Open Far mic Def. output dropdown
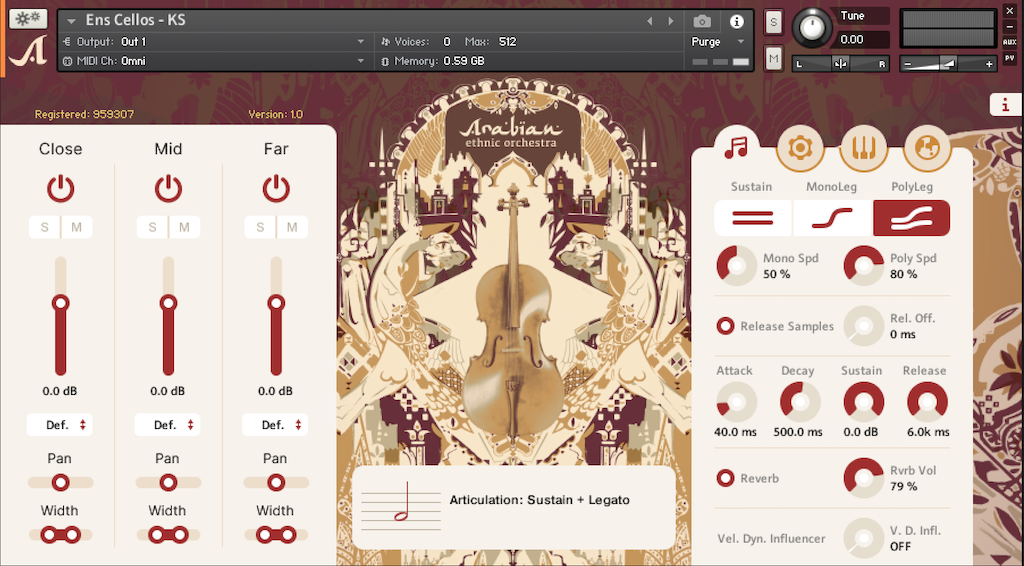 point(275,425)
